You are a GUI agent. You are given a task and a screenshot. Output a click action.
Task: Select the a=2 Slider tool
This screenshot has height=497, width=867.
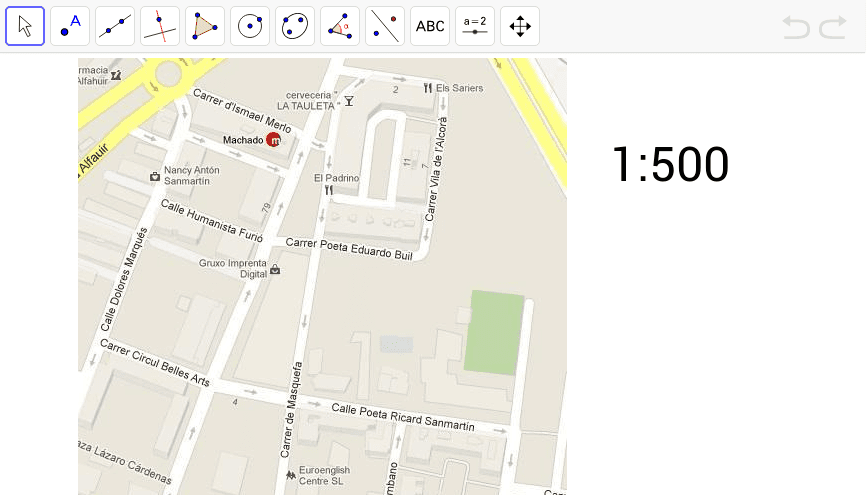point(475,26)
